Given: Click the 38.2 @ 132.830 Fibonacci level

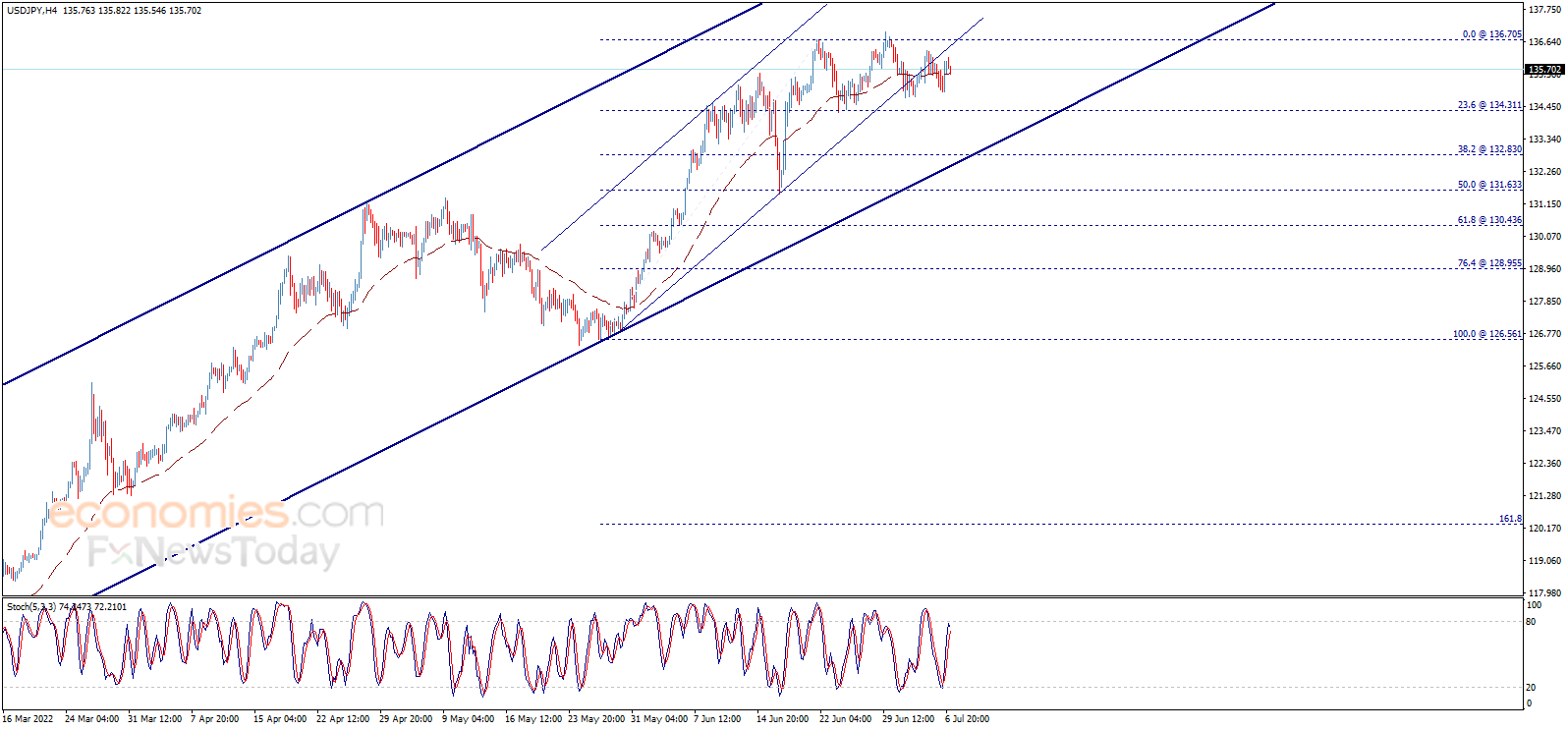Looking at the screenshot, I should 1488,149.
